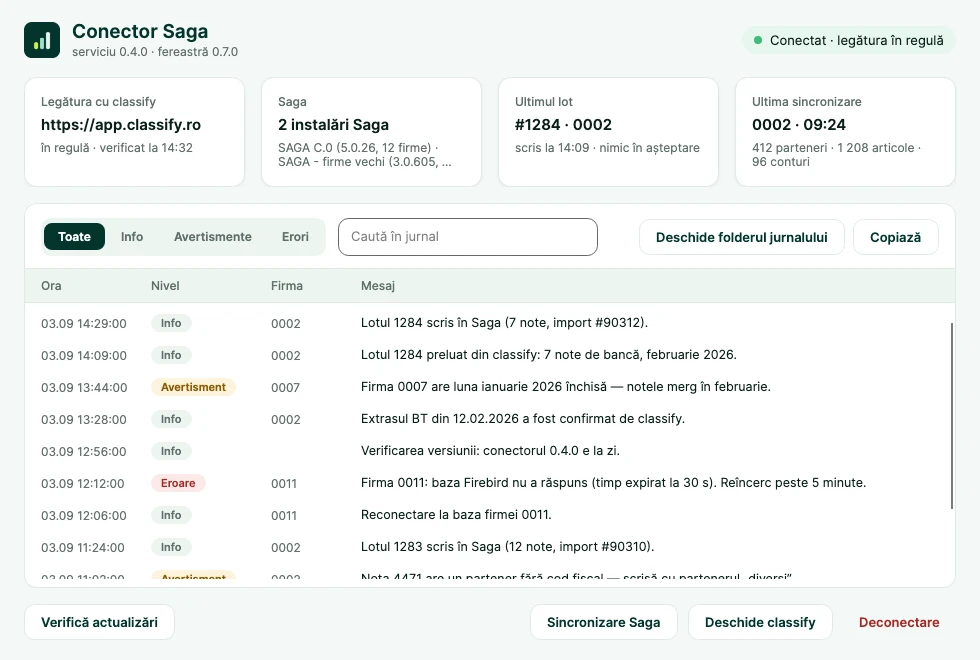
Task: Click the Info badge in 14:29:00 row
Action: click(x=171, y=323)
